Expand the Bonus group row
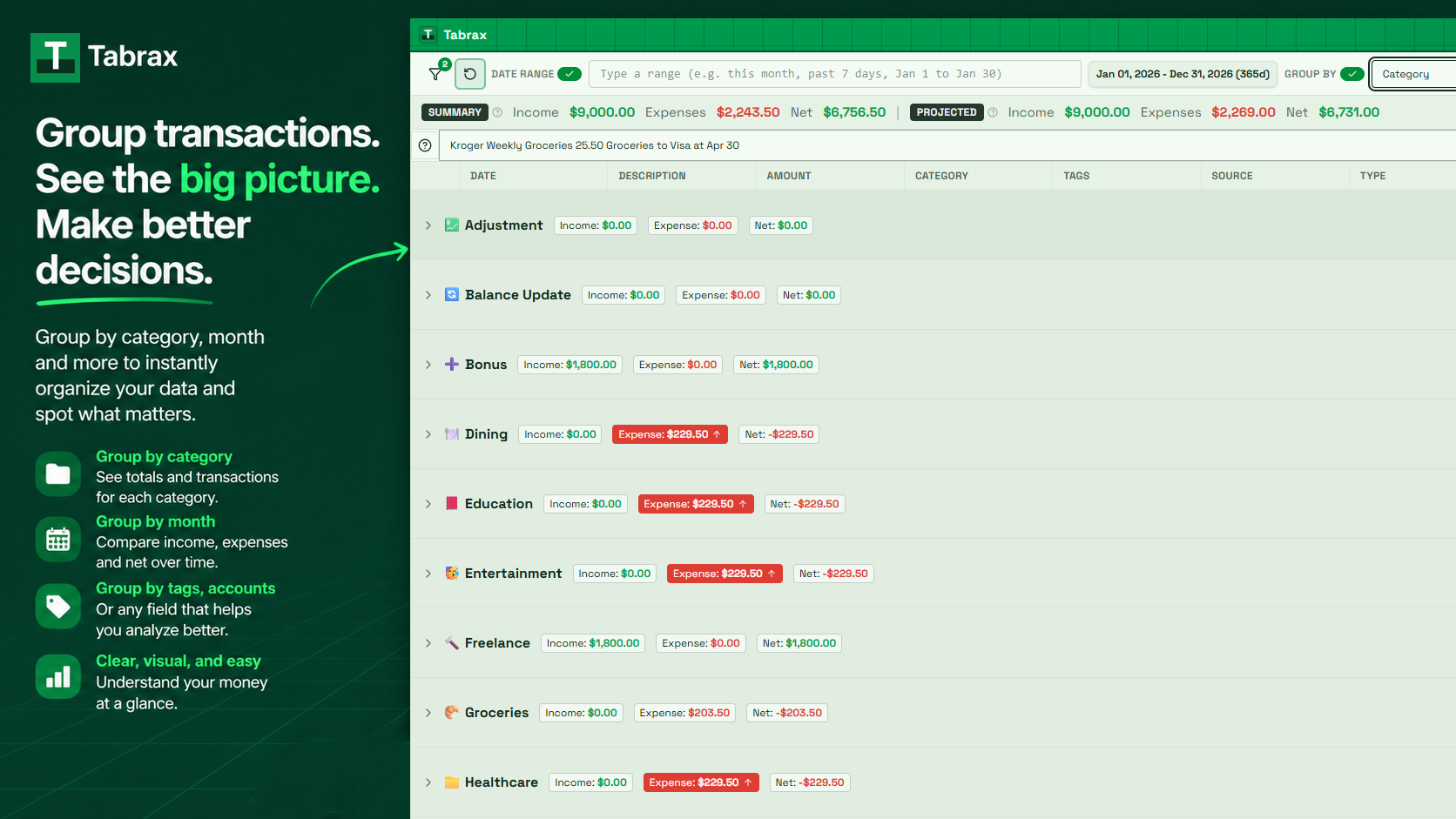 [428, 365]
